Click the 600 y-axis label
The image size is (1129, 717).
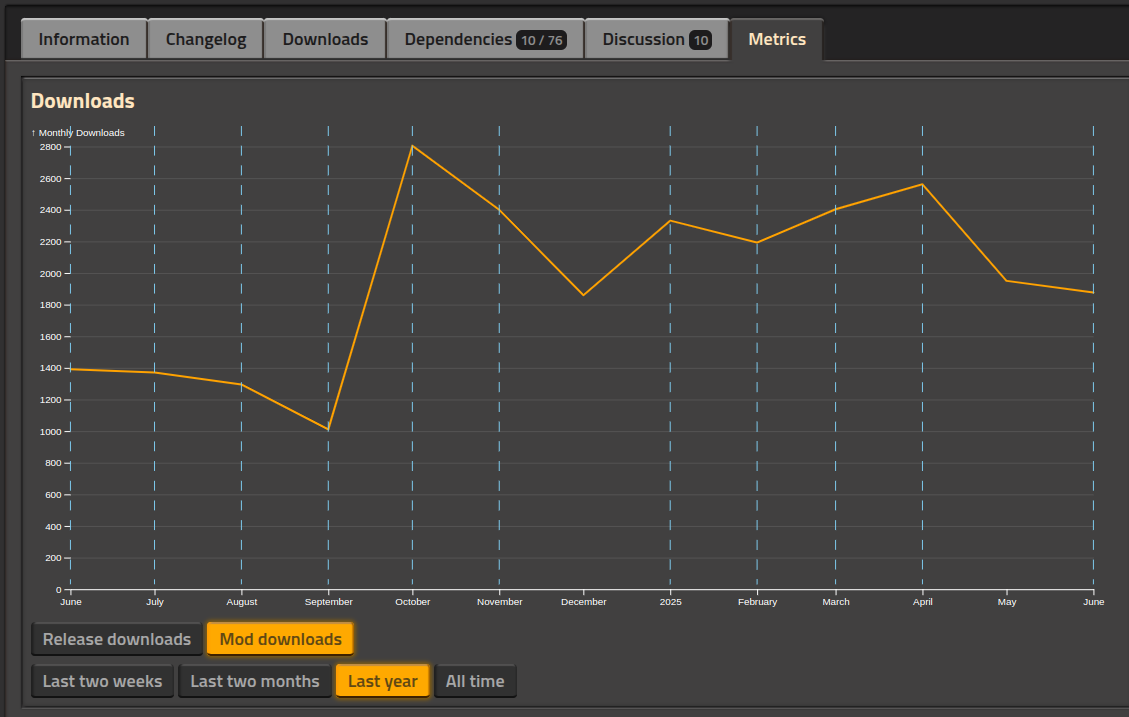pos(53,495)
